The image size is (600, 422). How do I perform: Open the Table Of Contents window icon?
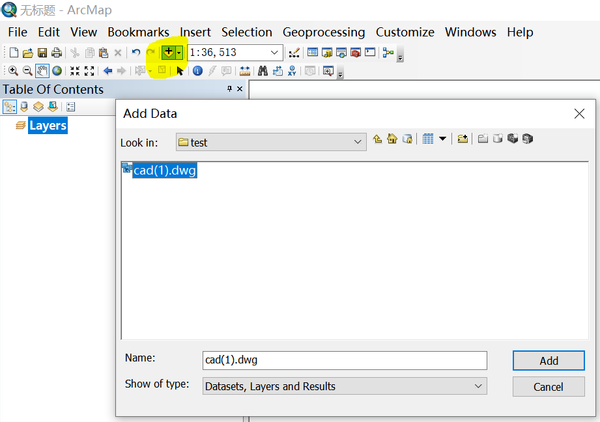pyautogui.click(x=313, y=52)
